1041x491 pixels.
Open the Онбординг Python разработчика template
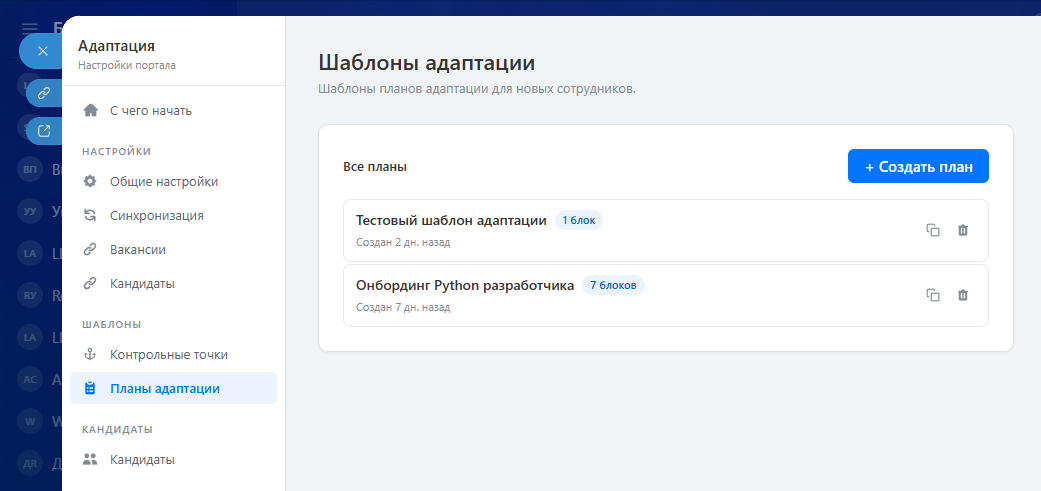465,285
